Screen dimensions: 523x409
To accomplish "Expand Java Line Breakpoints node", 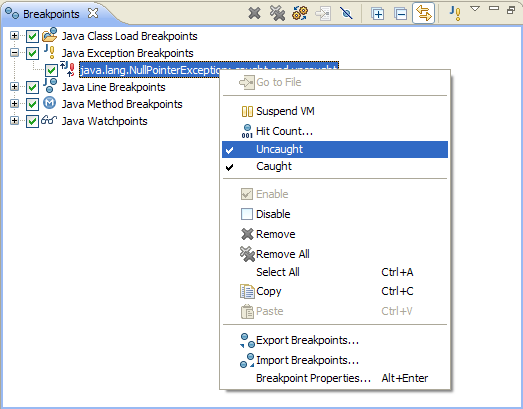I will click(x=14, y=86).
